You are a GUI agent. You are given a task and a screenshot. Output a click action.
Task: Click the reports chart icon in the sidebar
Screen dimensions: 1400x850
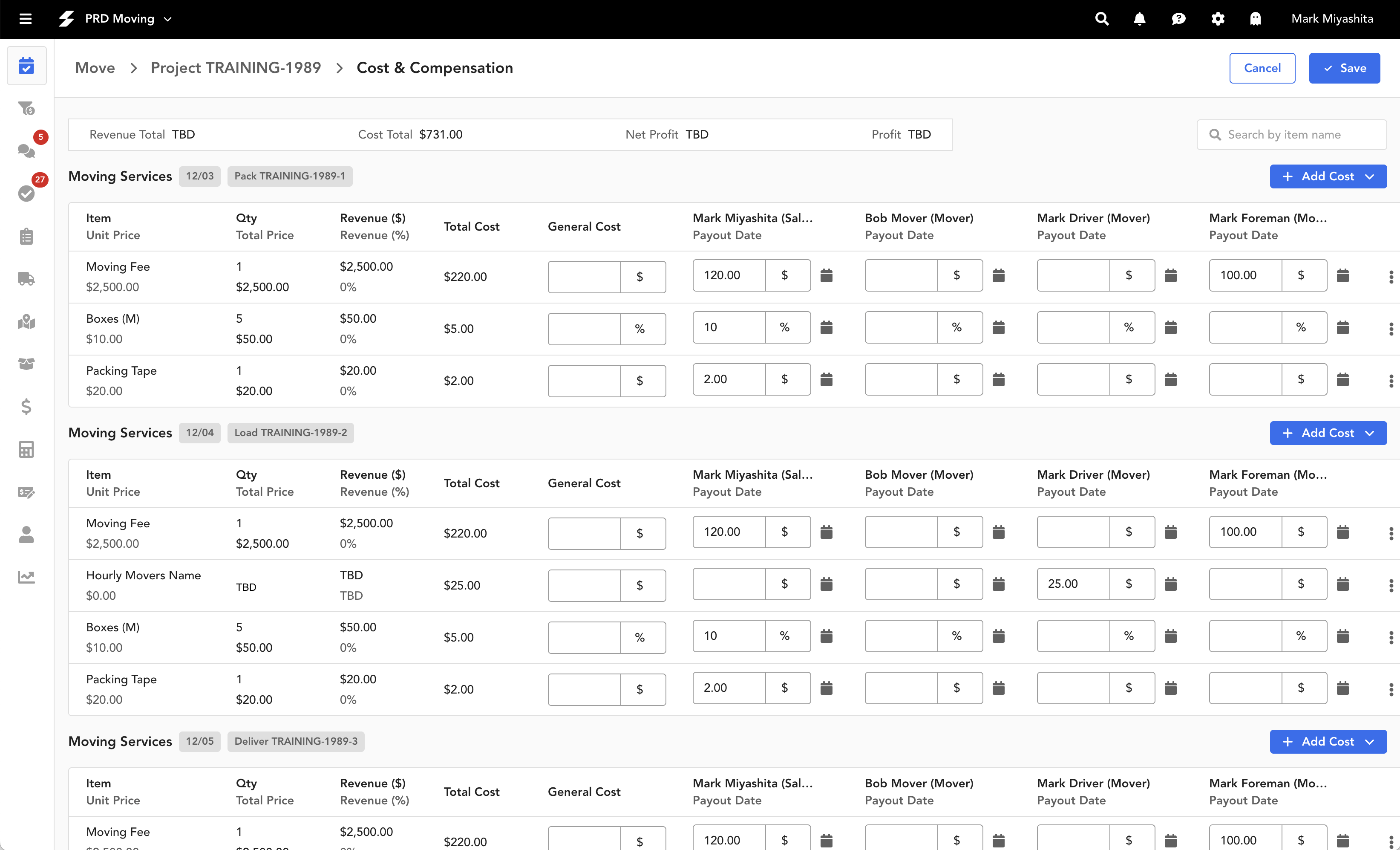point(26,577)
